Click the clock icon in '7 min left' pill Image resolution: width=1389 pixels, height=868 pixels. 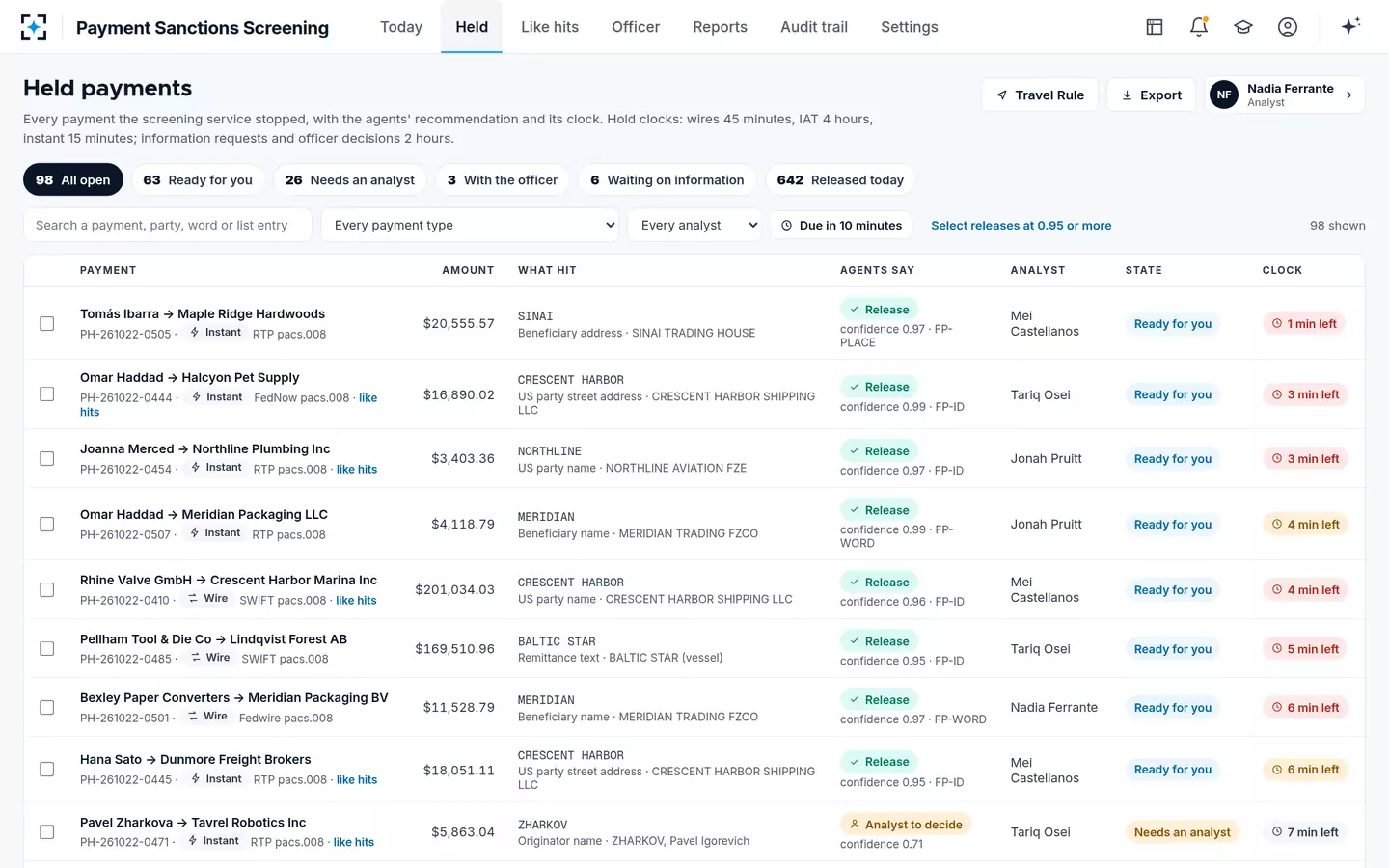point(1277,832)
